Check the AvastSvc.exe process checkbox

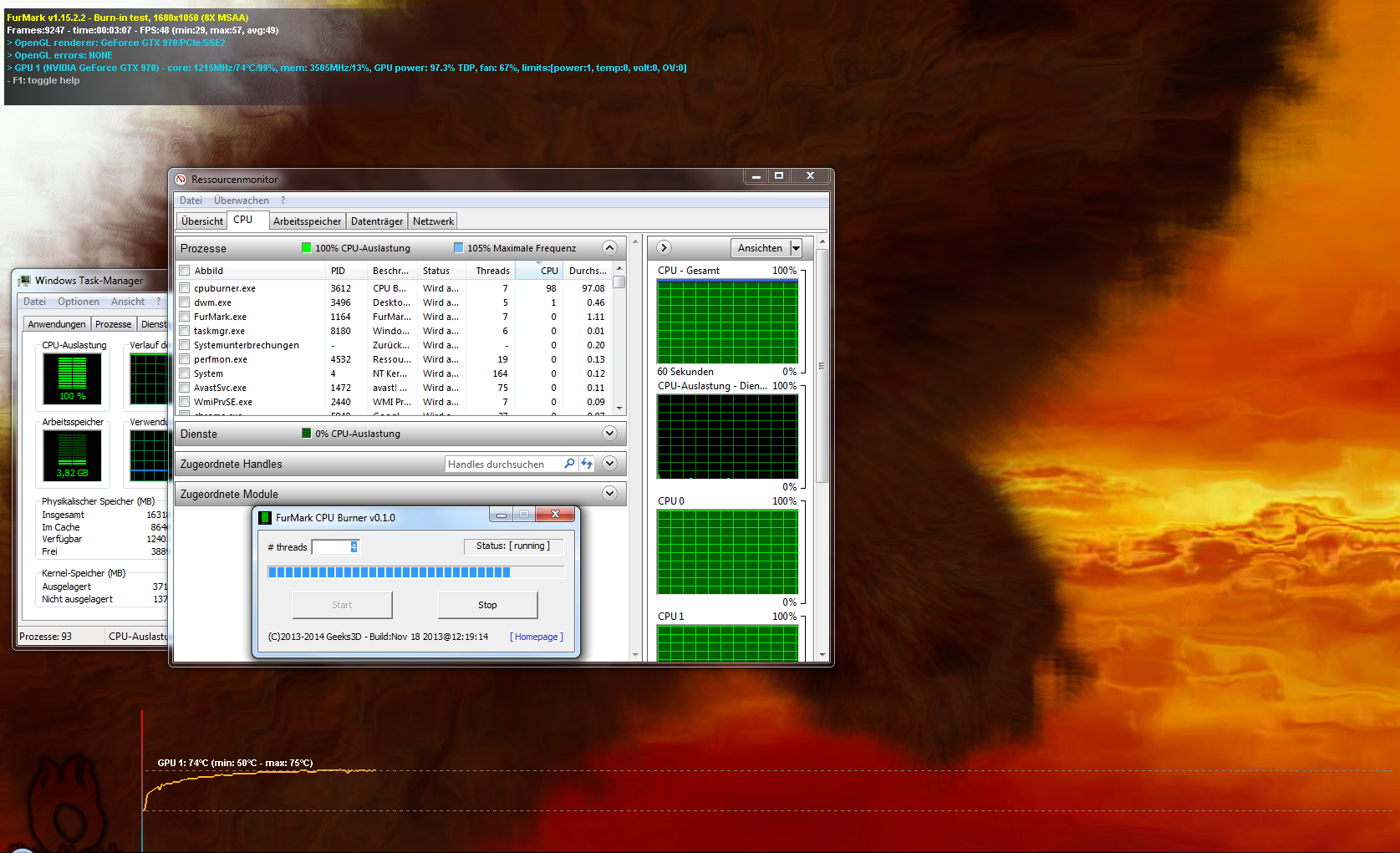click(185, 388)
